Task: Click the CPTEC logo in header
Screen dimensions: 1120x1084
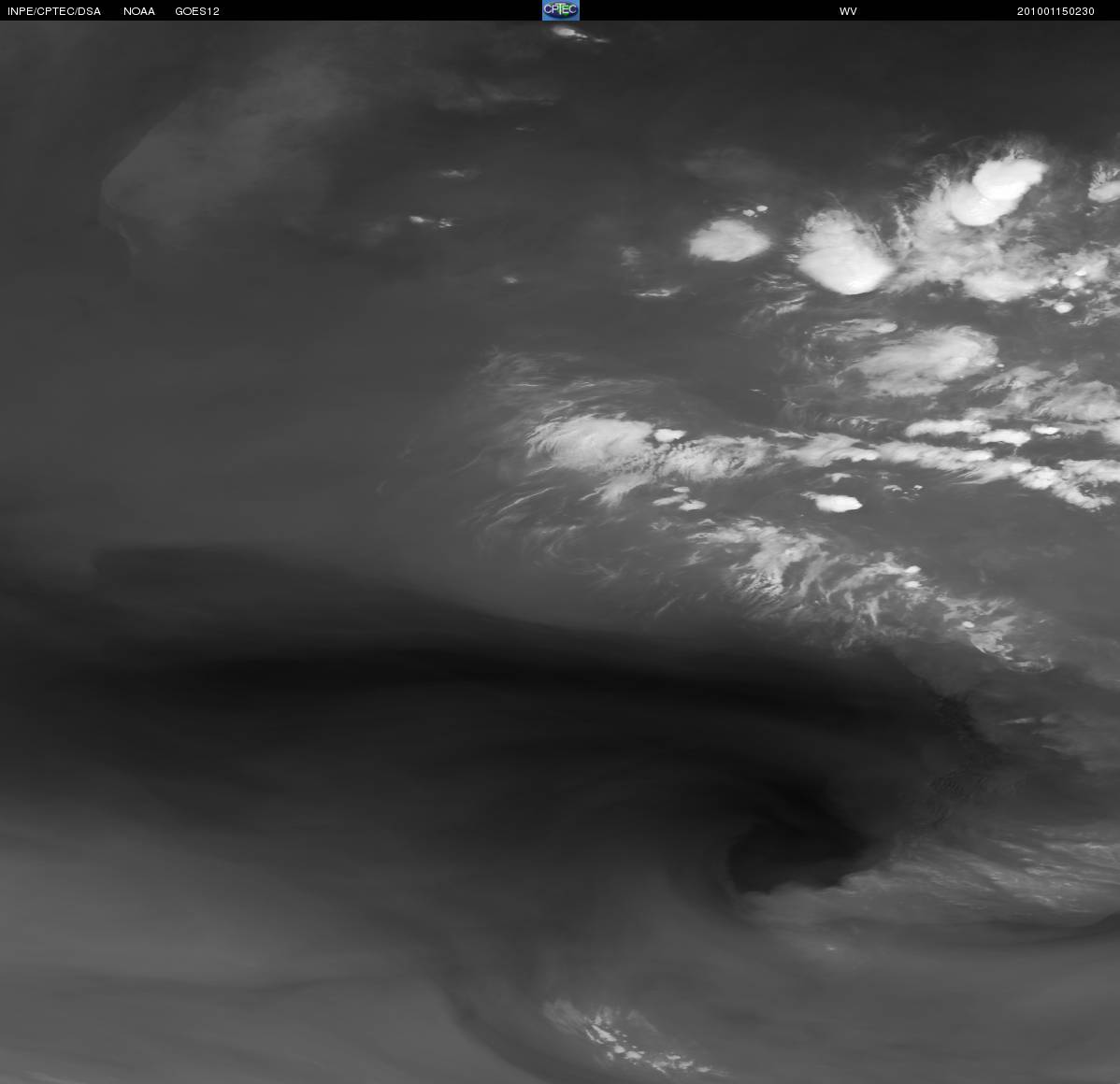Action: 561,10
